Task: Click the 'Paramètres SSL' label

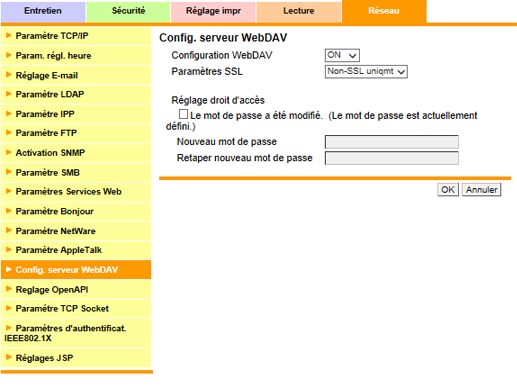Action: tap(207, 72)
